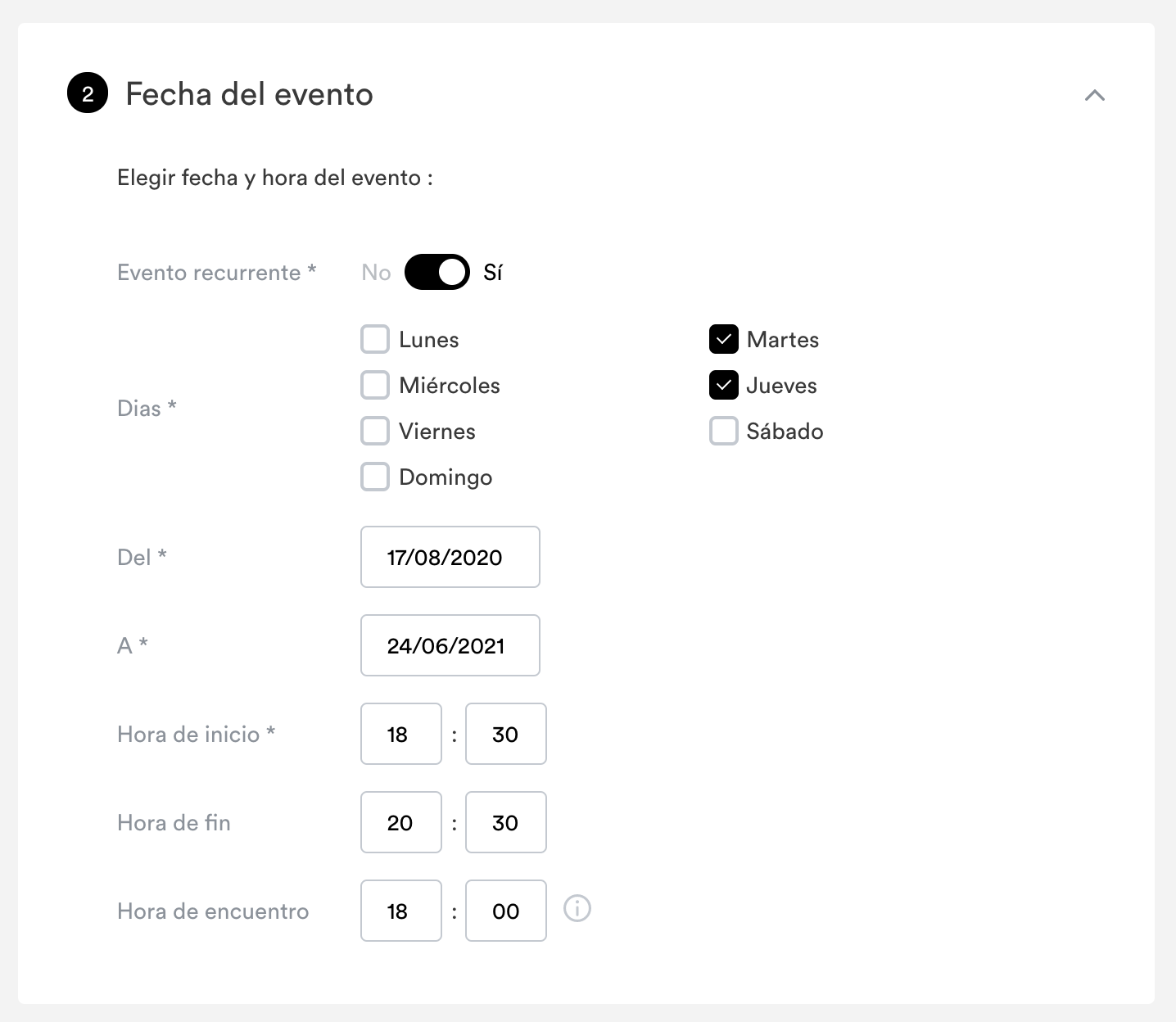Click the info icon beside Hora de encuentro
The height and width of the screenshot is (1022, 1176).
pos(577,908)
